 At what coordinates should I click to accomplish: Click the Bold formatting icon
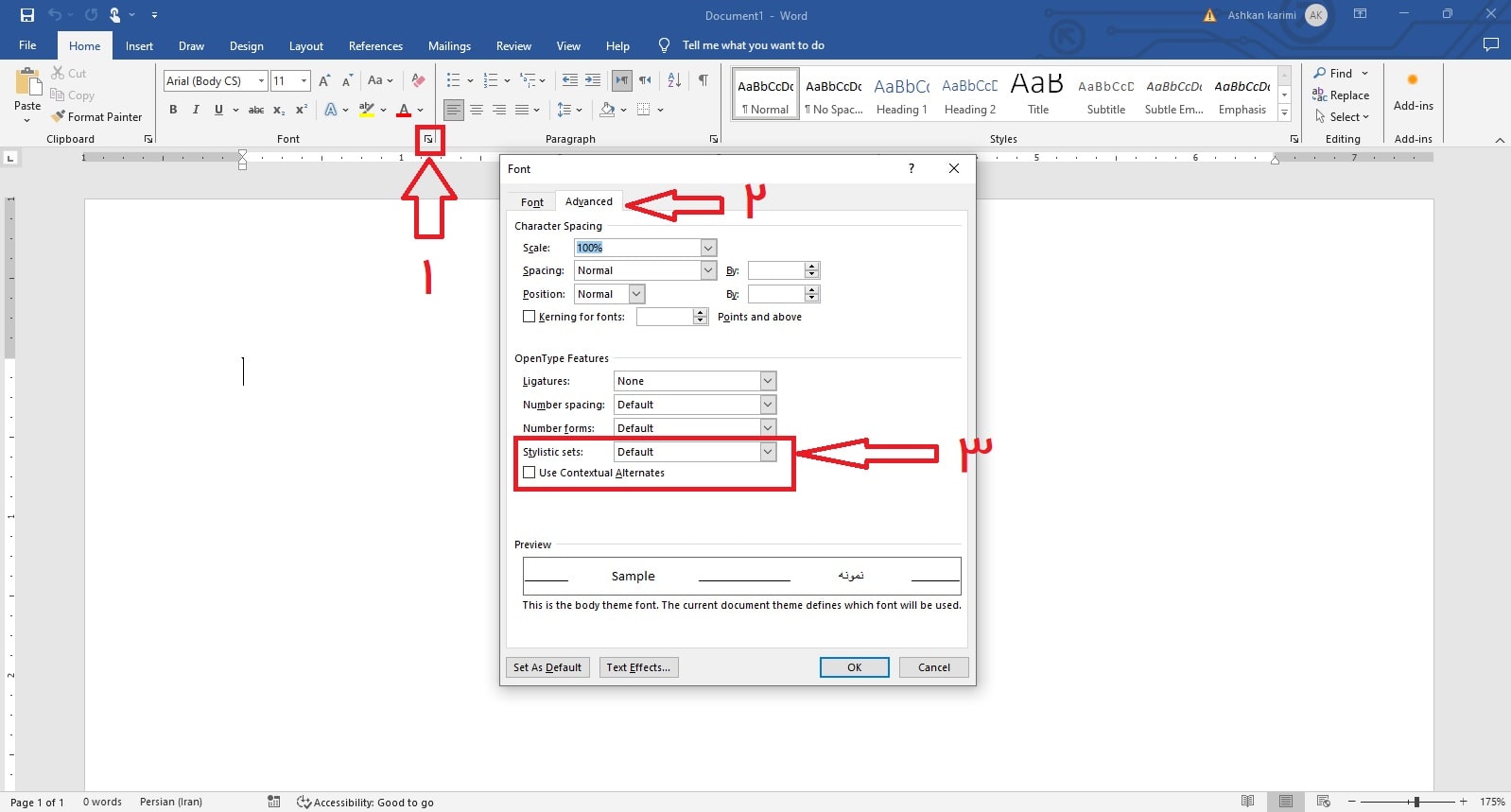tap(173, 110)
